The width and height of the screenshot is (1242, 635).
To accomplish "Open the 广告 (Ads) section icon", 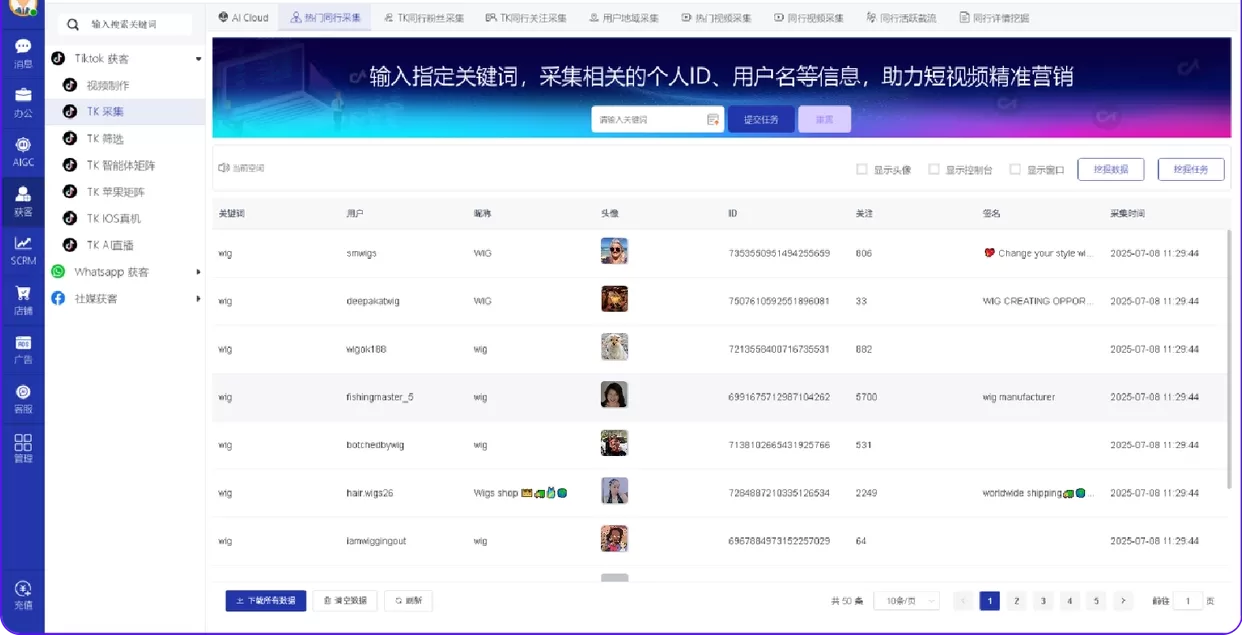I will click(22, 352).
